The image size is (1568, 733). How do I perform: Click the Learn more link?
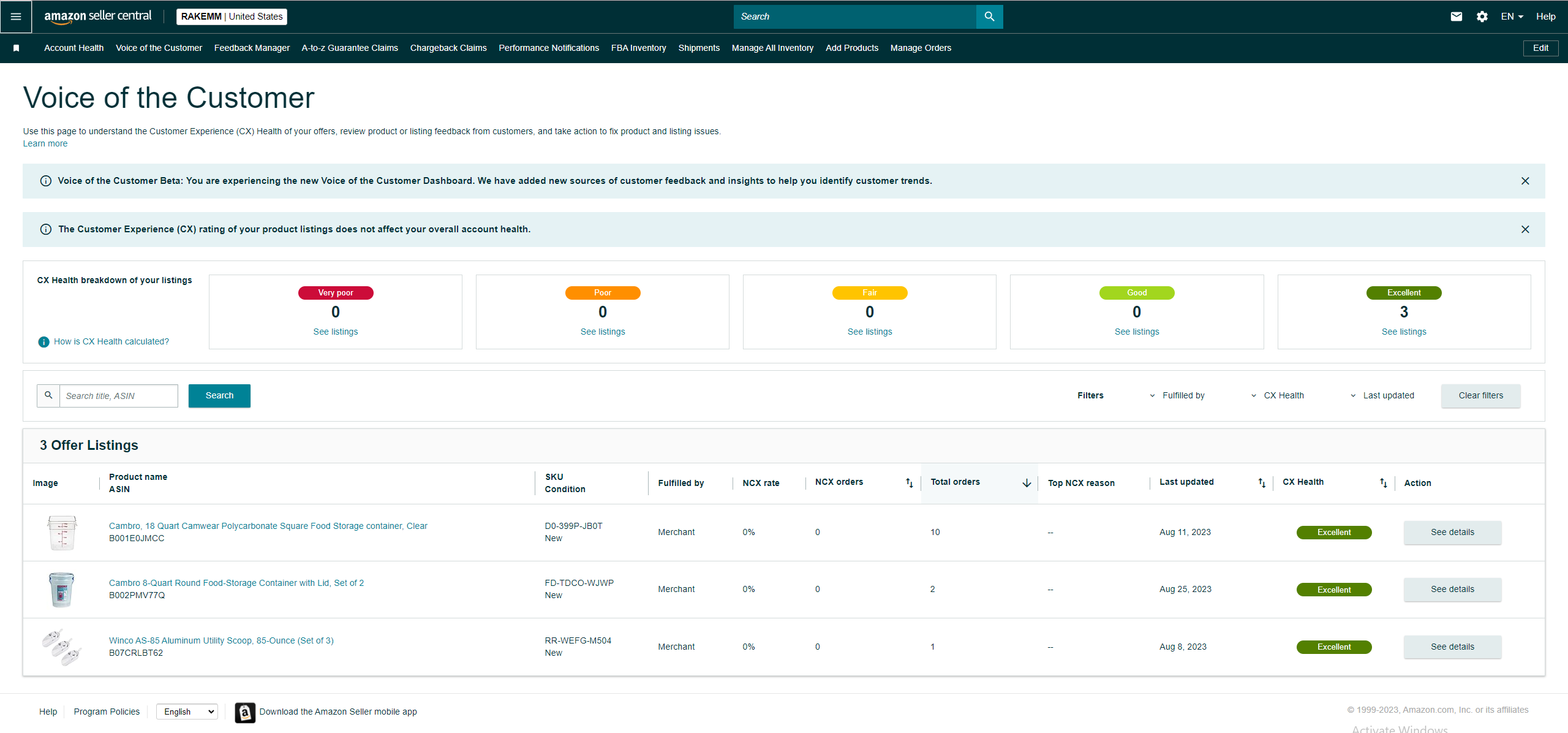click(45, 144)
